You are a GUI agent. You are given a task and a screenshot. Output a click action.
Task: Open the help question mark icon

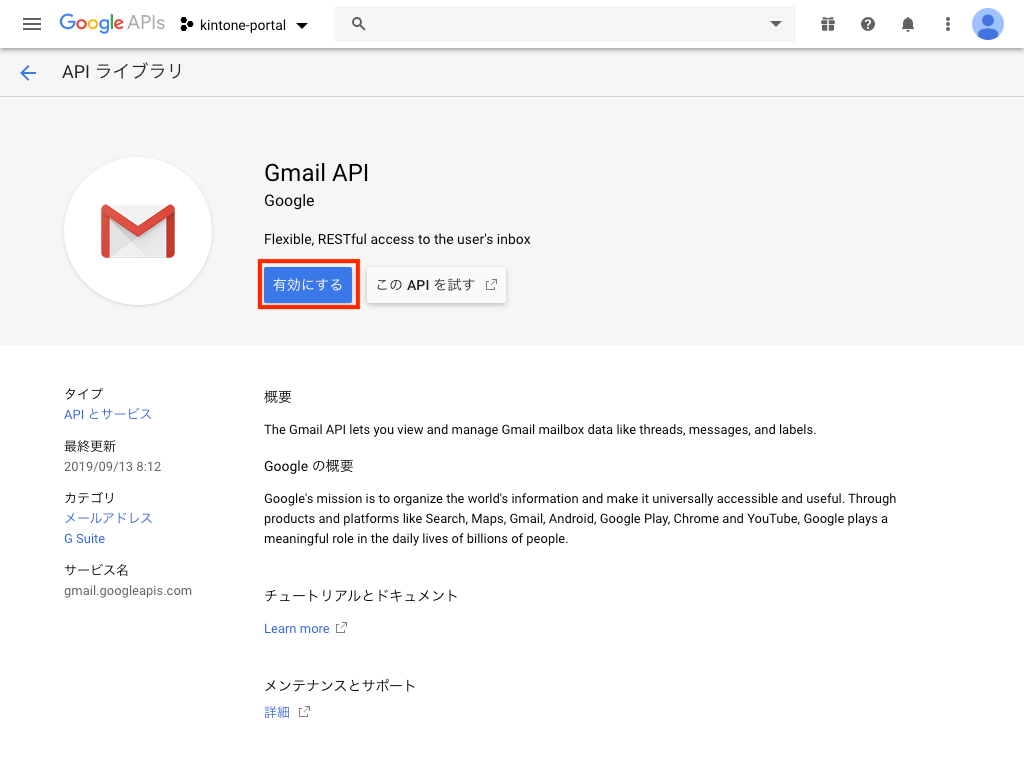pos(868,24)
